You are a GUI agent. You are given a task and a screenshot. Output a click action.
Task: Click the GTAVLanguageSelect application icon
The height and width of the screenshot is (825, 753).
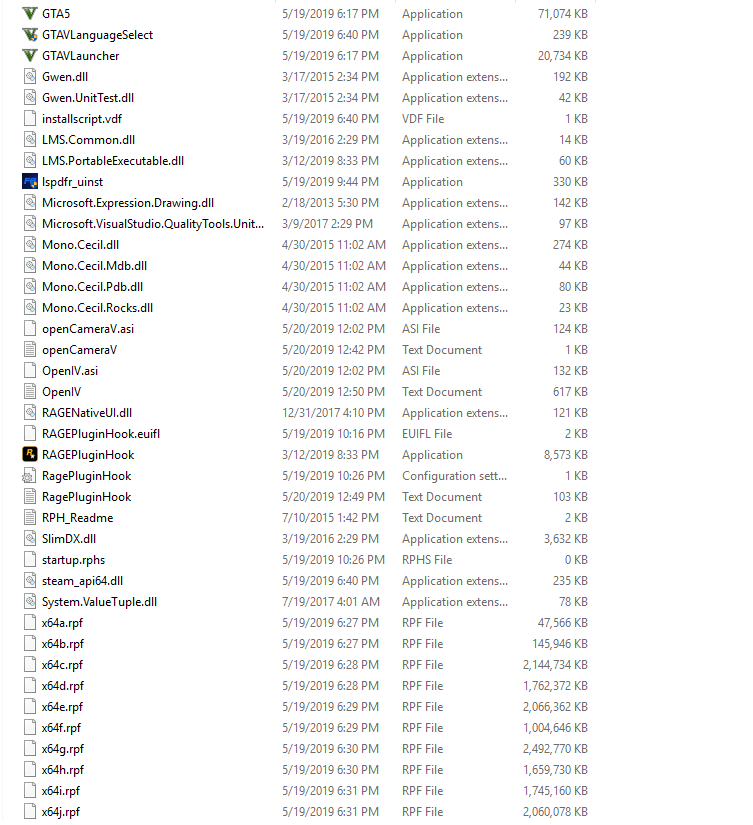coord(30,35)
